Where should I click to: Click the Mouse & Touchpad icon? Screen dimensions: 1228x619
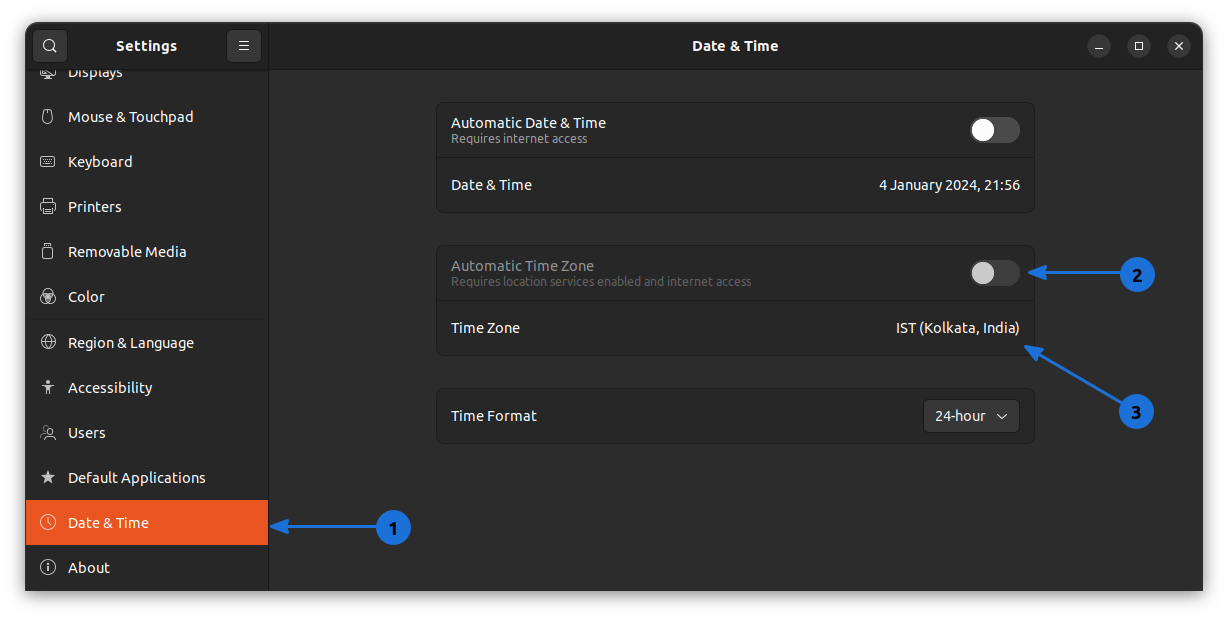tap(47, 117)
